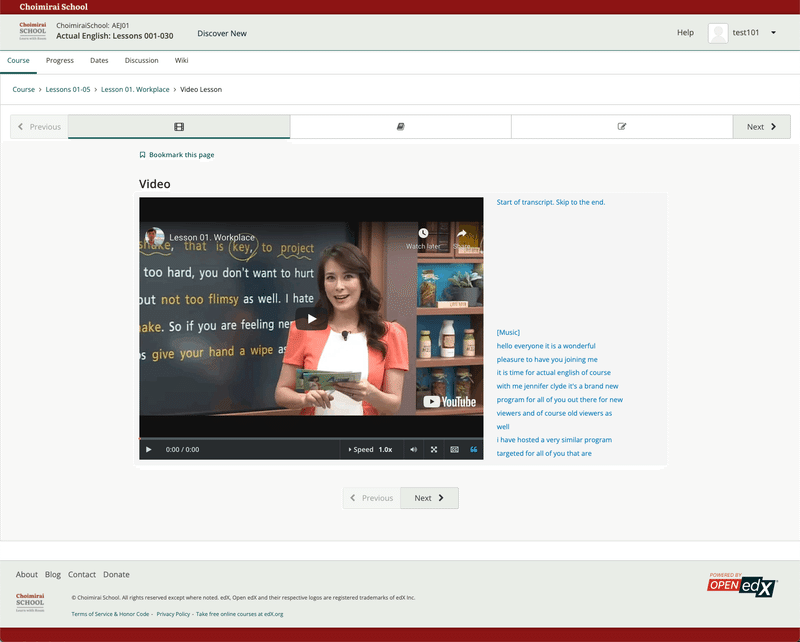Toggle closed captions icon on video

454,450
